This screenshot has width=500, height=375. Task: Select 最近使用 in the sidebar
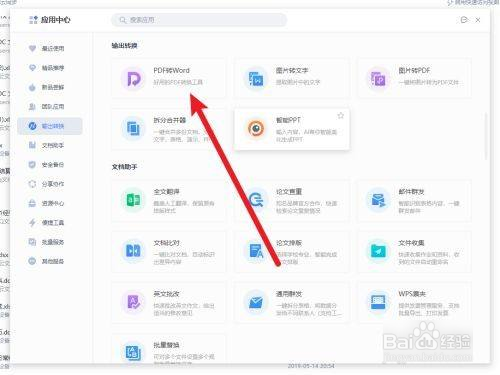click(x=50, y=49)
